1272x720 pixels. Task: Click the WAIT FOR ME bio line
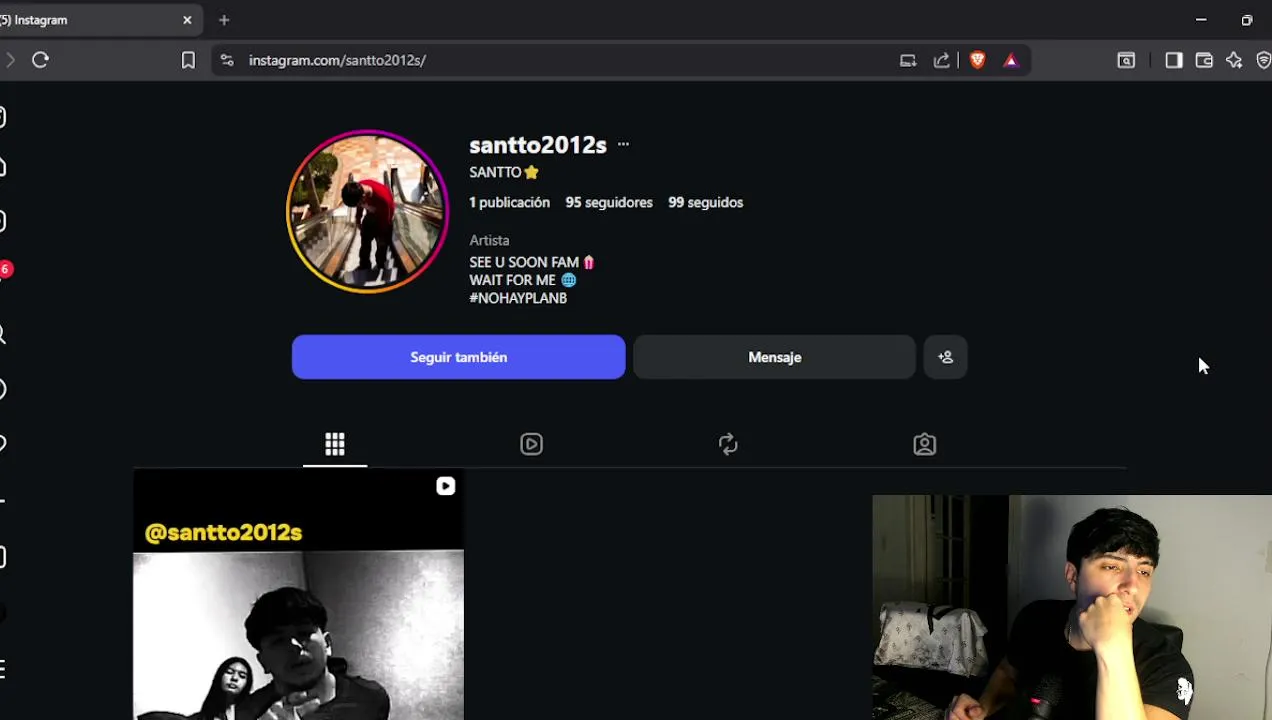click(522, 280)
